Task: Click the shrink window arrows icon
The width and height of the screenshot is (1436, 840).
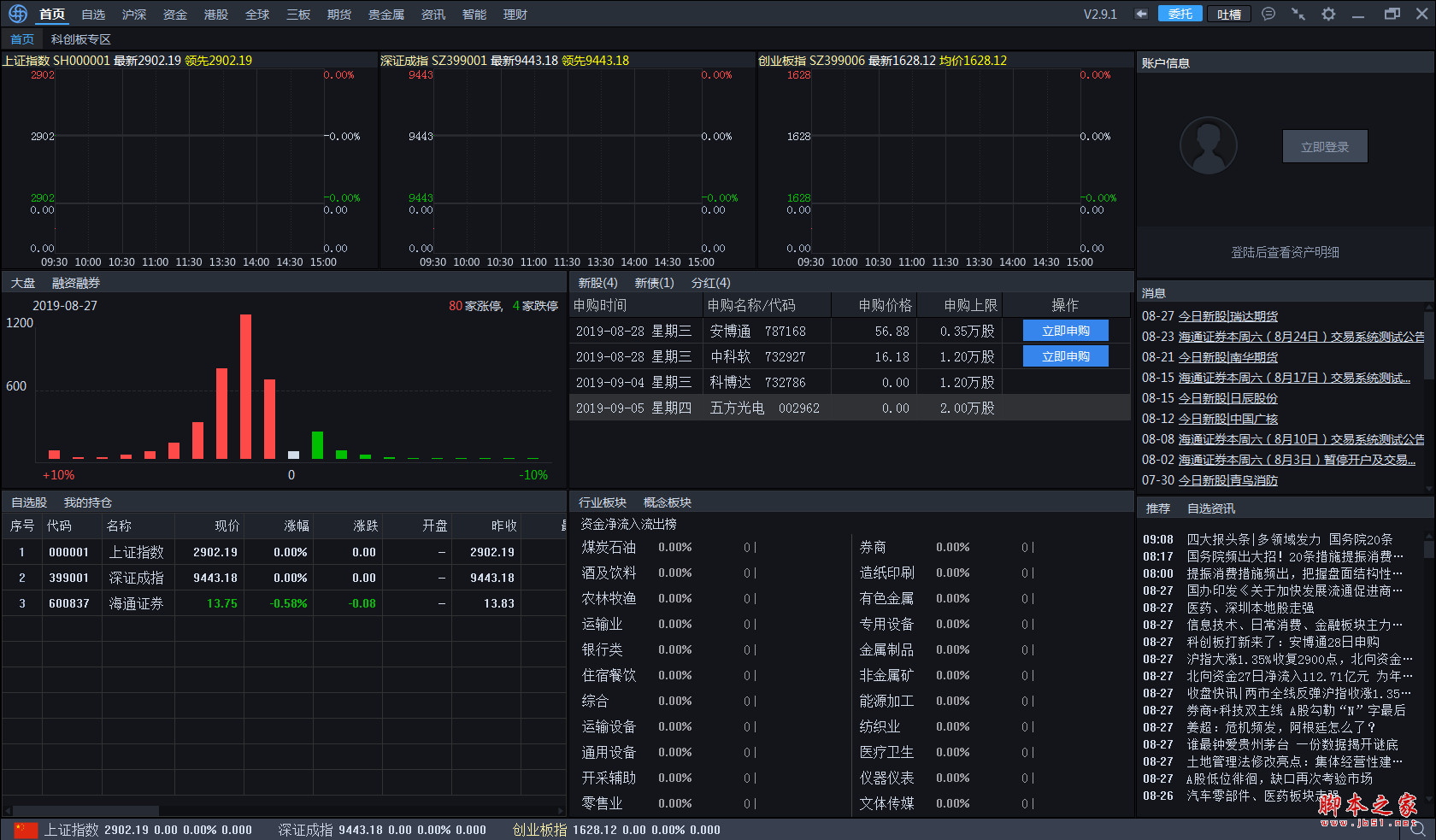Action: (x=1298, y=14)
